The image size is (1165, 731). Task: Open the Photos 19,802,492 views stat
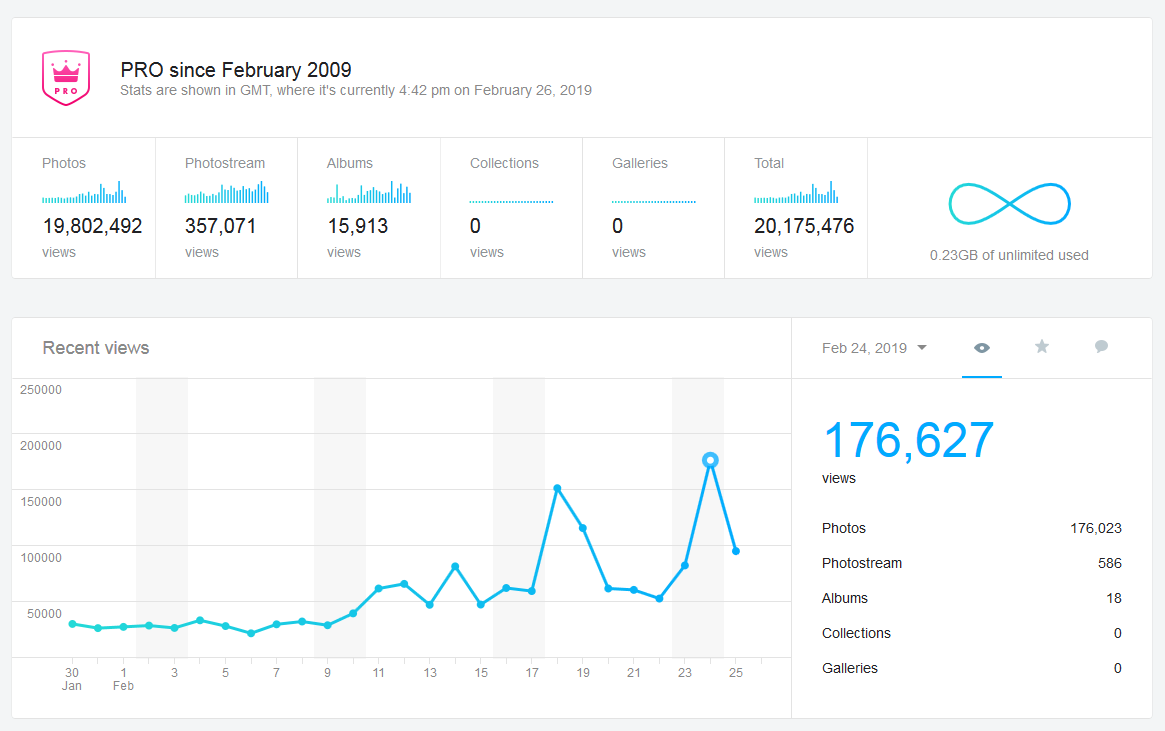(92, 227)
